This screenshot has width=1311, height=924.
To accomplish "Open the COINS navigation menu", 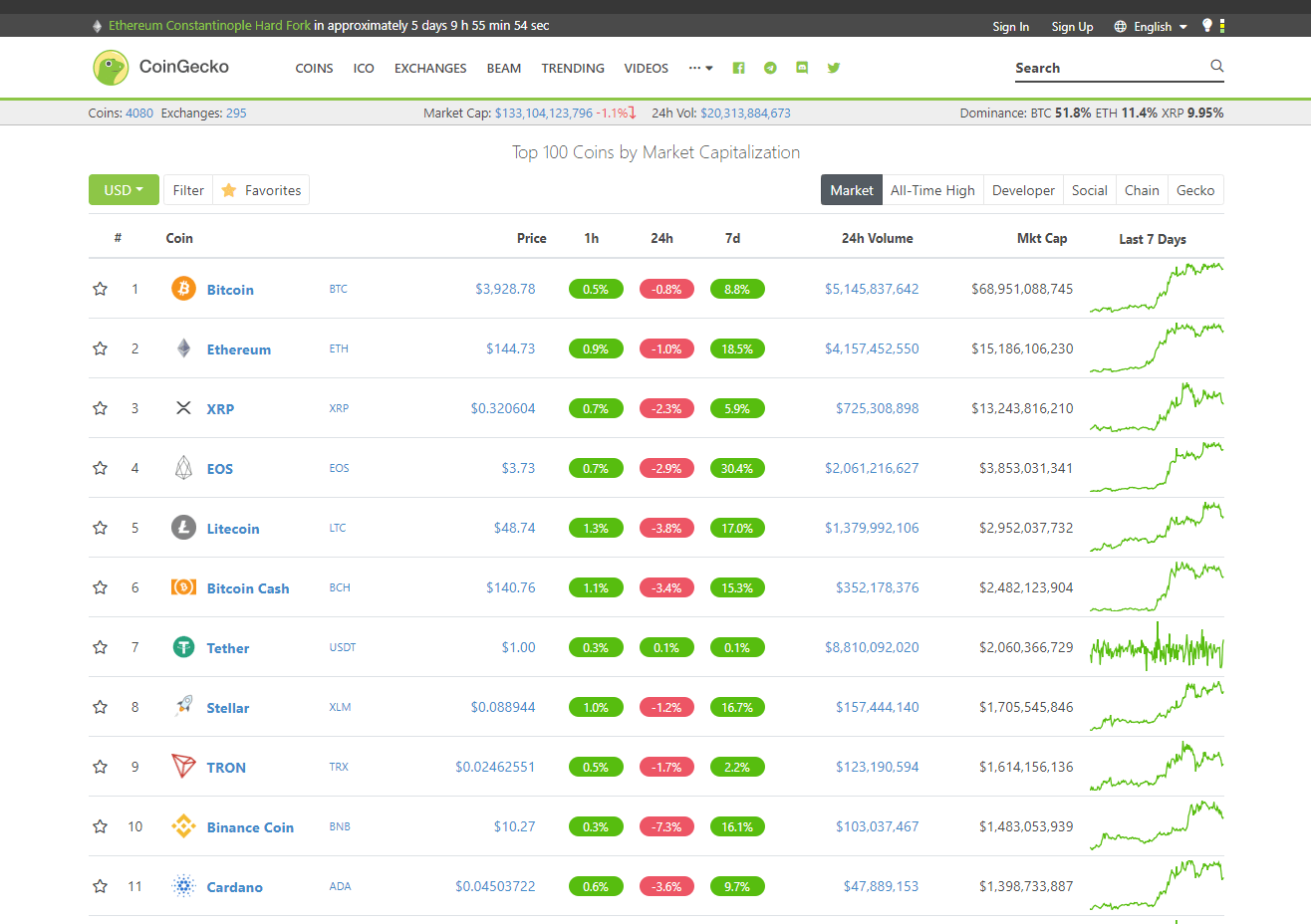I will [315, 68].
